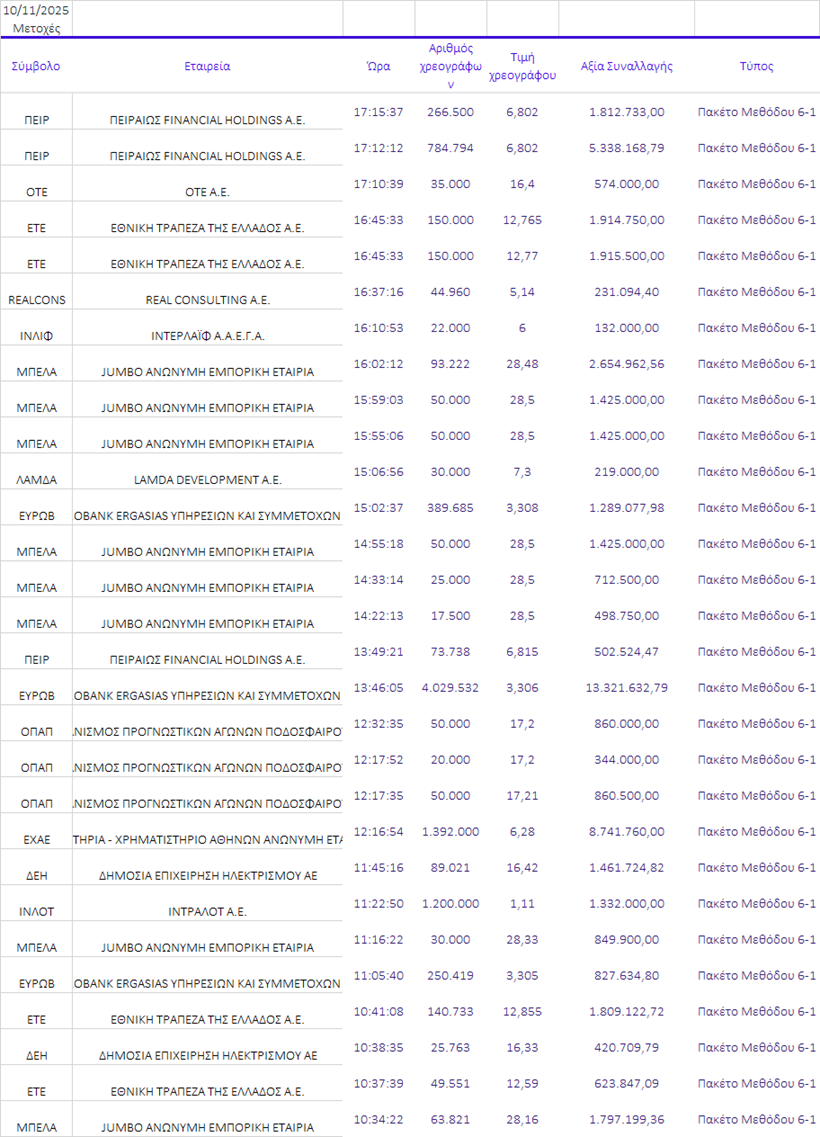Click the Αριθμός χρεογράφων column header

[x=450, y=66]
